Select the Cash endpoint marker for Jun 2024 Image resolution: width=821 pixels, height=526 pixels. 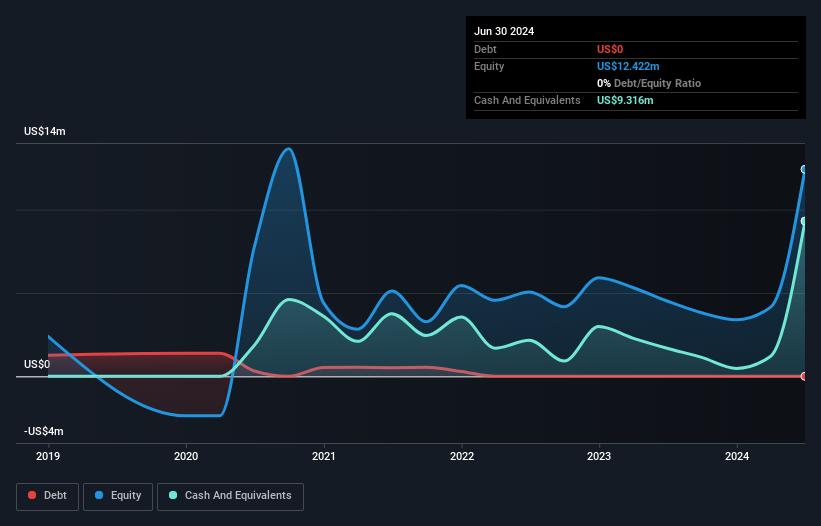804,221
